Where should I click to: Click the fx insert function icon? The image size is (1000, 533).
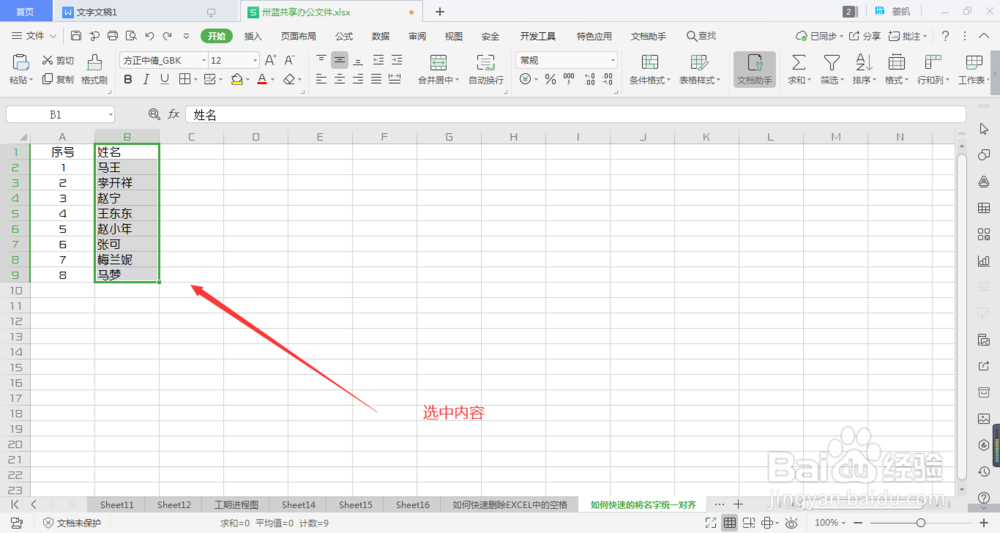click(173, 114)
